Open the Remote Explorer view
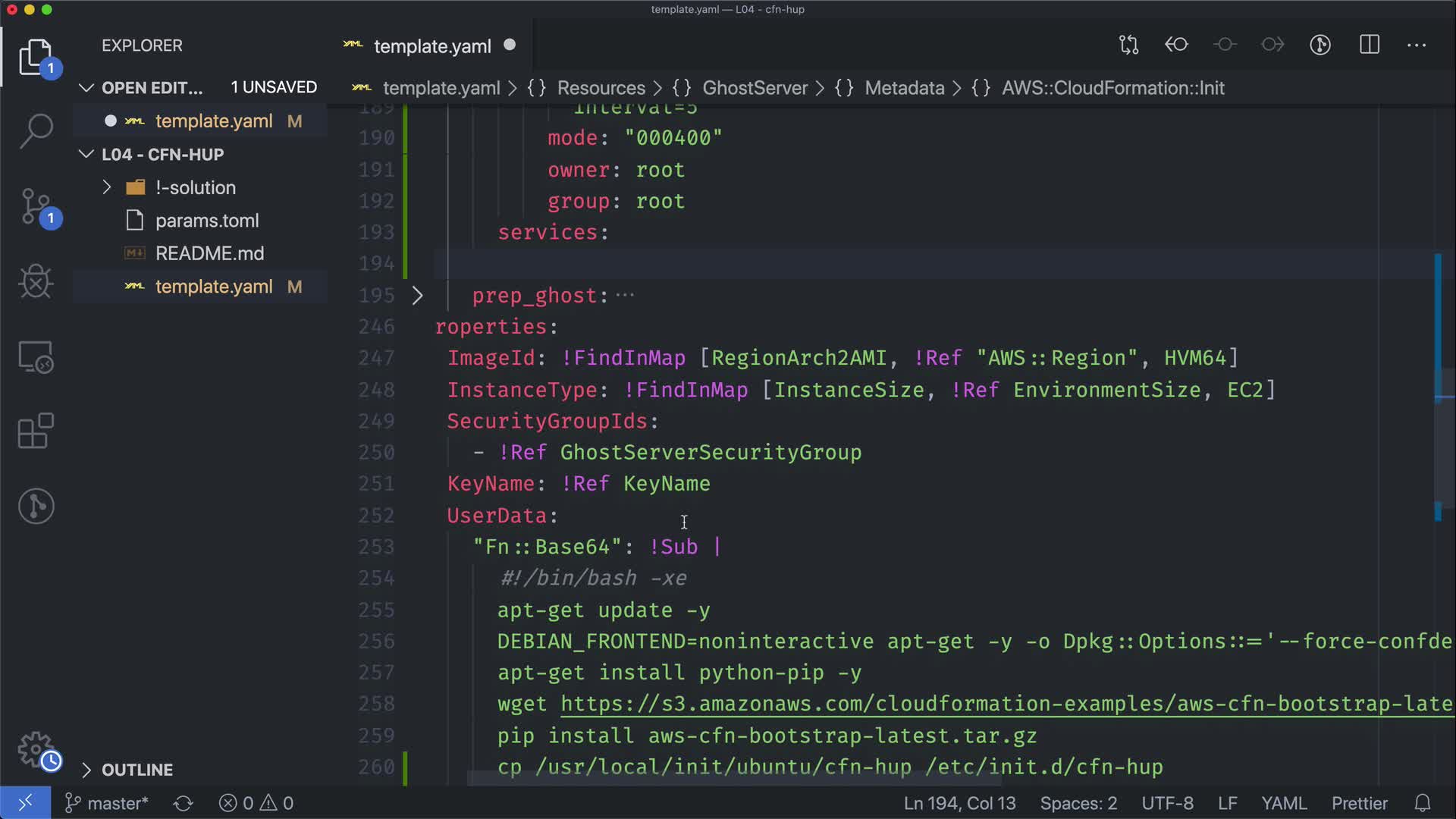 (36, 356)
